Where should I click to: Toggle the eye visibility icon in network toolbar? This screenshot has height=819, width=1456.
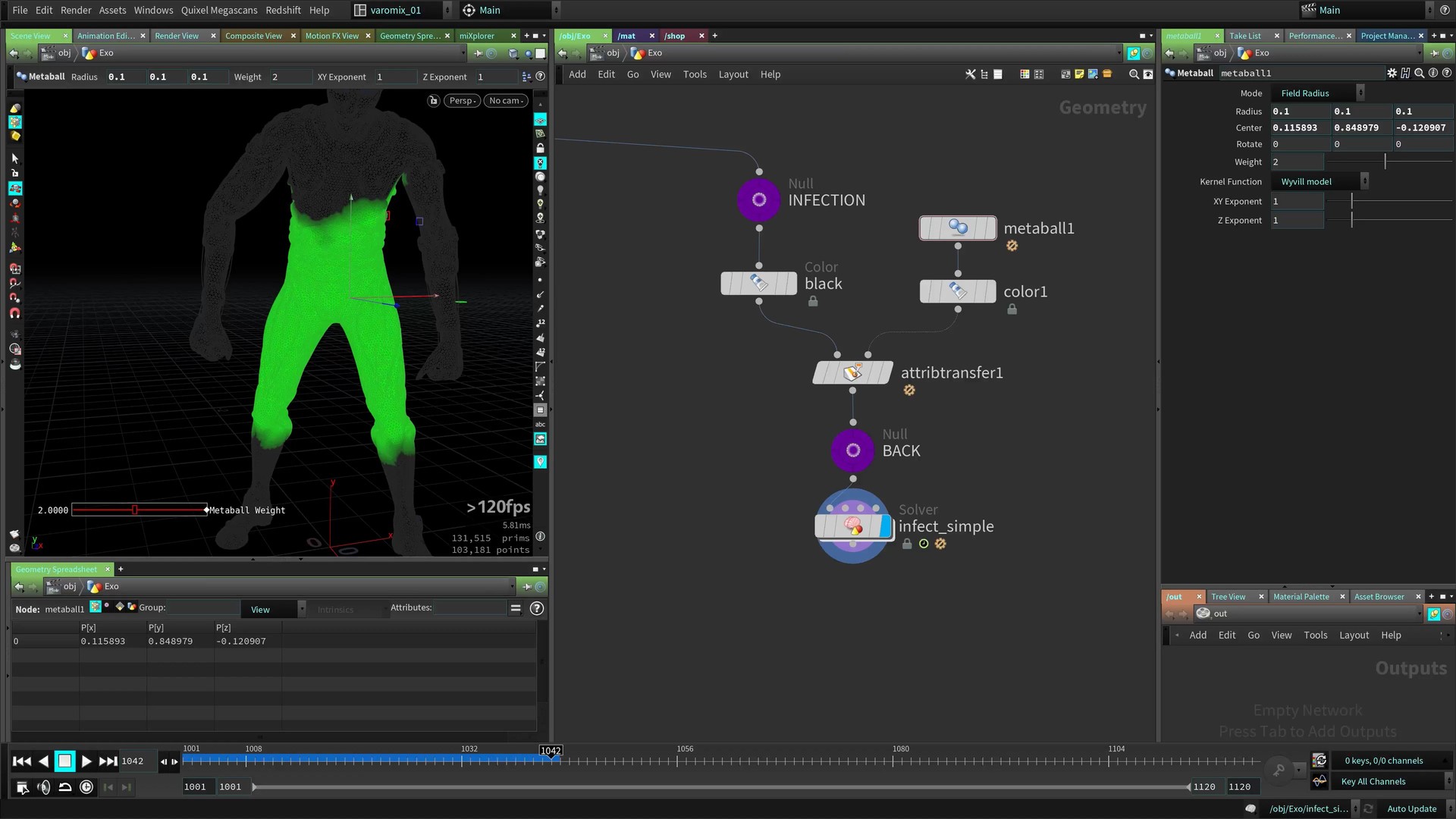click(x=1148, y=74)
